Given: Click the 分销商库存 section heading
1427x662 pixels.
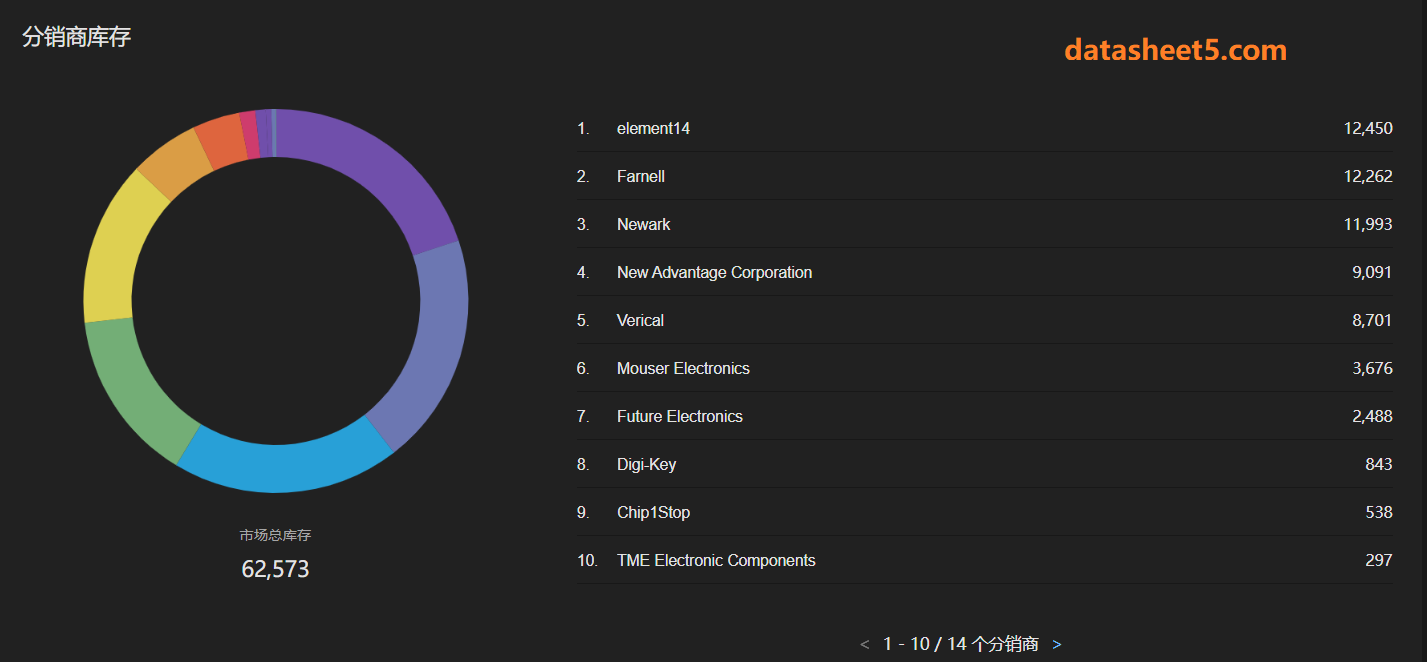Looking at the screenshot, I should [76, 37].
